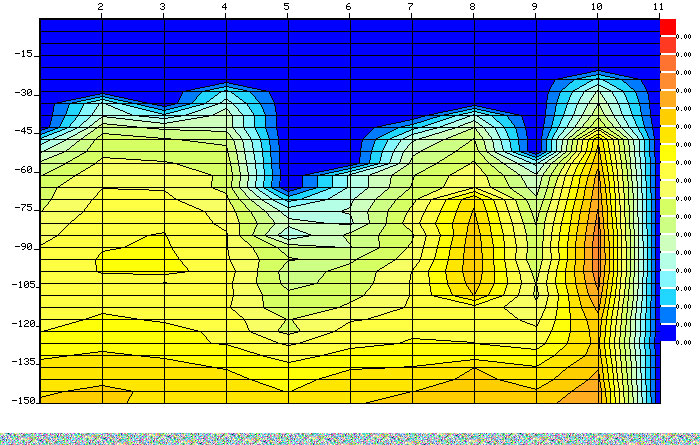Click the dark blue swatch at legend bottom
This screenshot has height=445, width=700.
coord(668,332)
